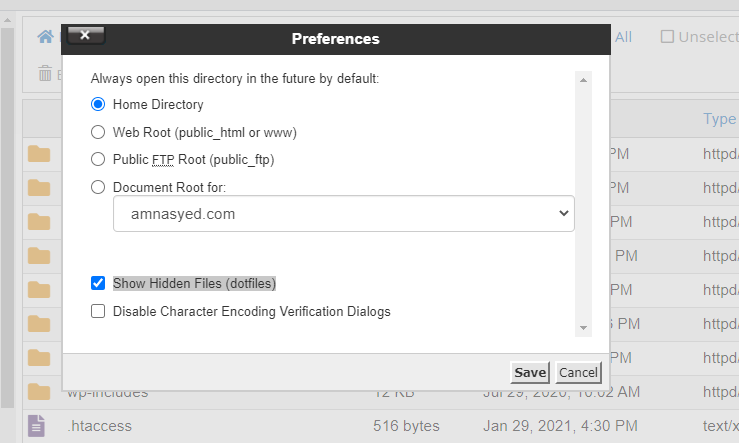Click the trash can delete icon
The width and height of the screenshot is (739, 443).
tap(45, 73)
